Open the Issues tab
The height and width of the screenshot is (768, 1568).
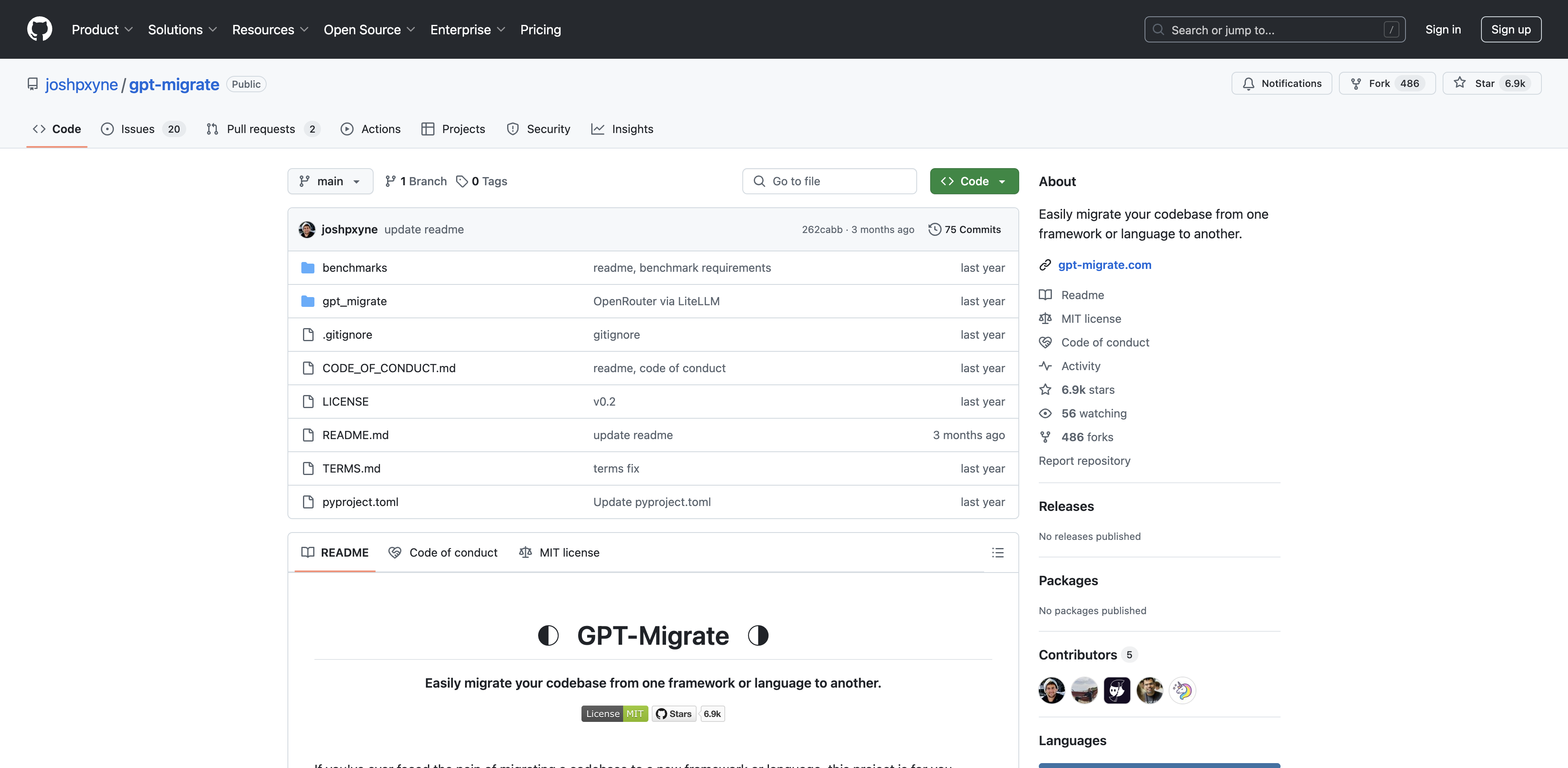(x=143, y=129)
